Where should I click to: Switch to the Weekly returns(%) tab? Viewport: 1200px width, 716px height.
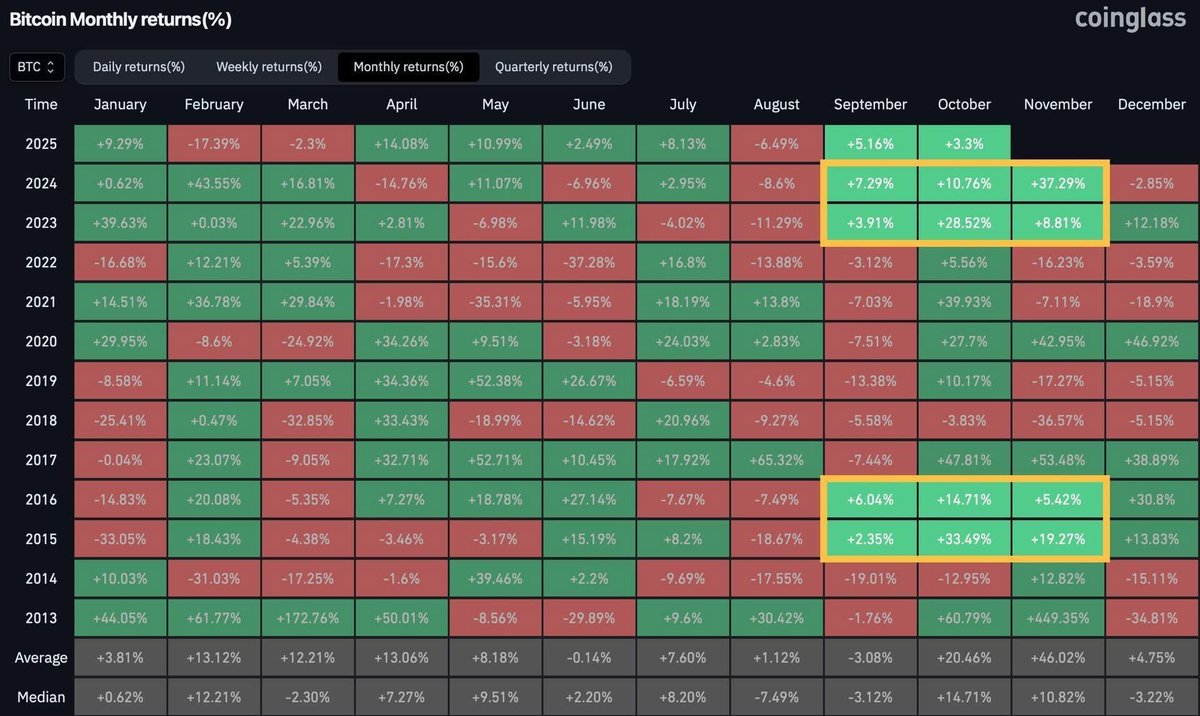point(268,66)
